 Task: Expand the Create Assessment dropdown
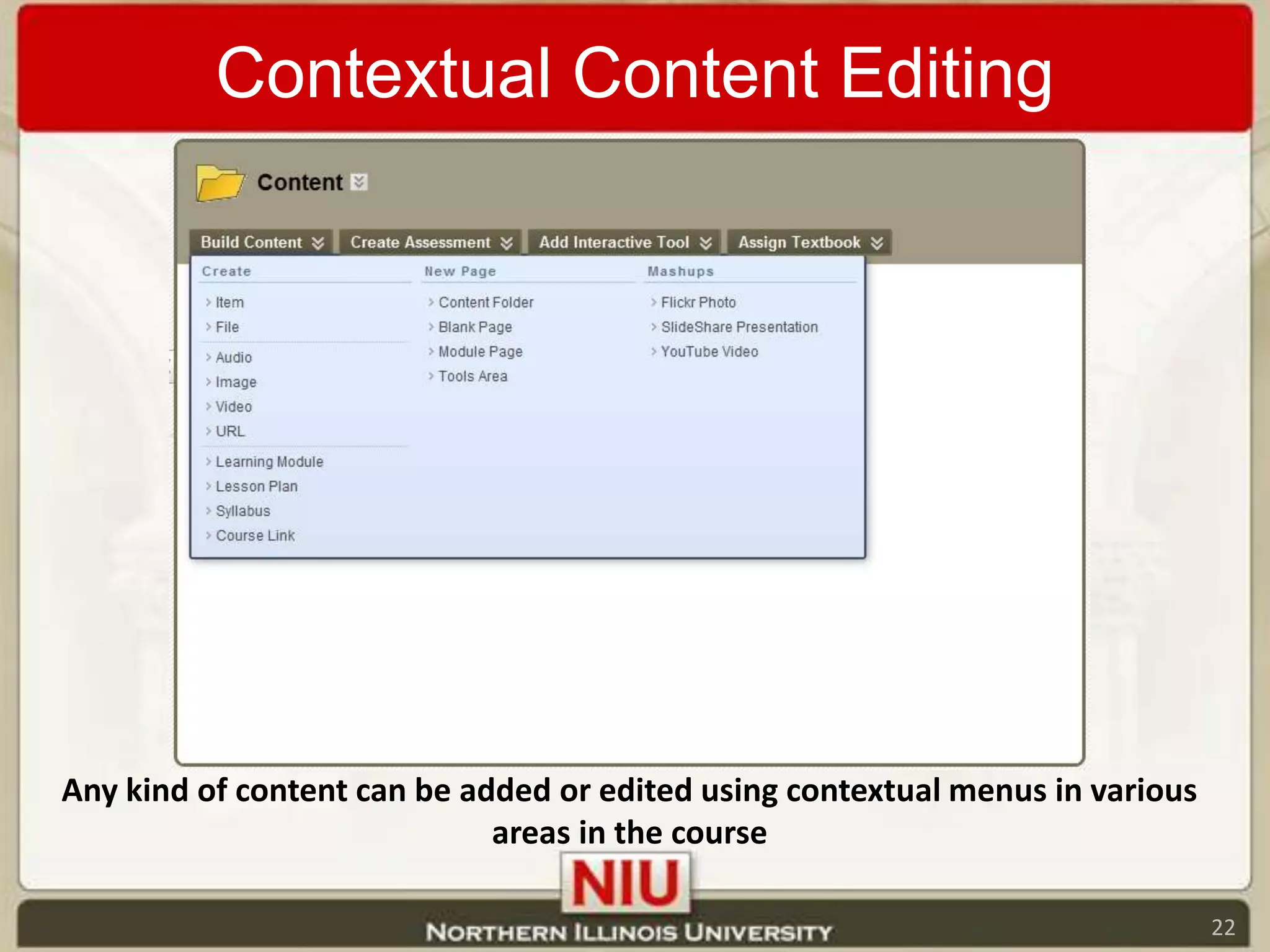tap(431, 242)
